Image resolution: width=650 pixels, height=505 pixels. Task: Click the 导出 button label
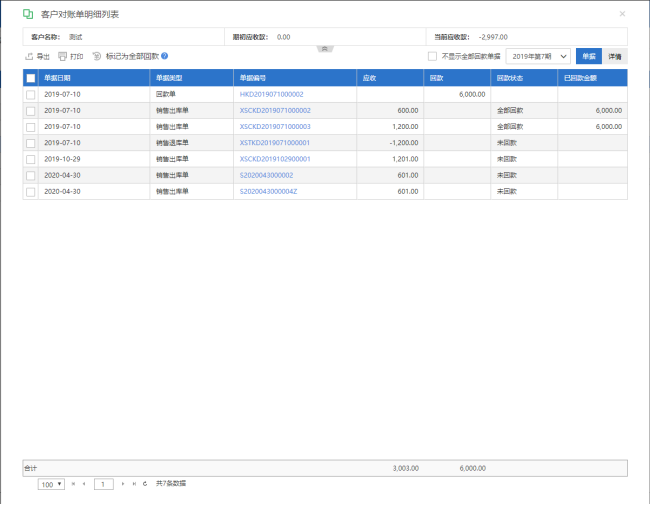coord(43,56)
